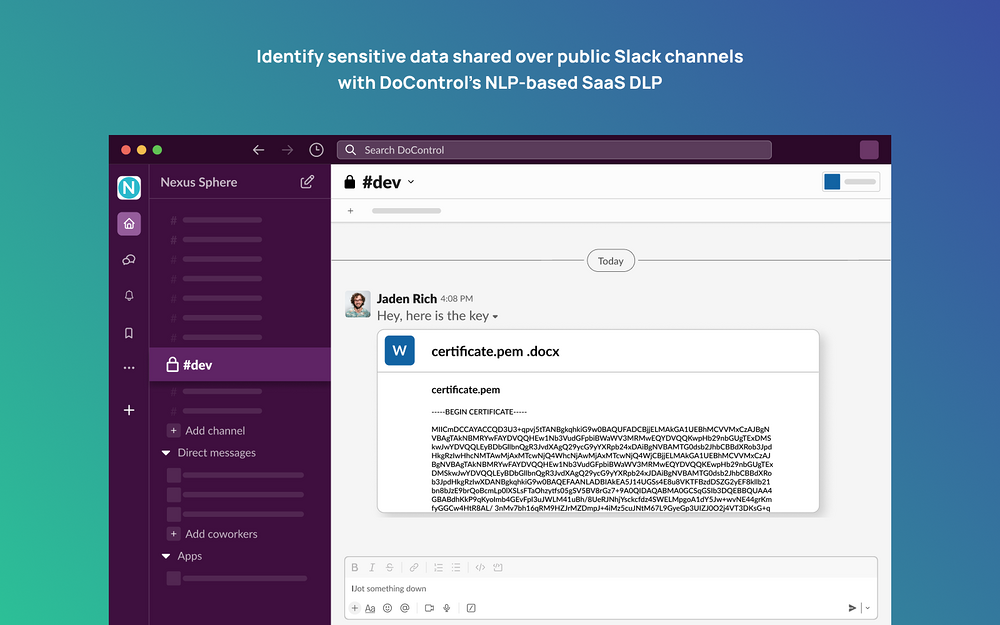Image resolution: width=1000 pixels, height=625 pixels.
Task: Toggle italic formatting in composer
Action: pyautogui.click(x=372, y=568)
